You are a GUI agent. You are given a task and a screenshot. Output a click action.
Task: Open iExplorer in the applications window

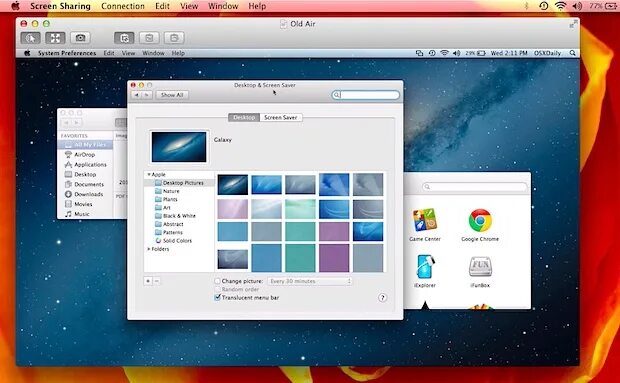[x=425, y=271]
